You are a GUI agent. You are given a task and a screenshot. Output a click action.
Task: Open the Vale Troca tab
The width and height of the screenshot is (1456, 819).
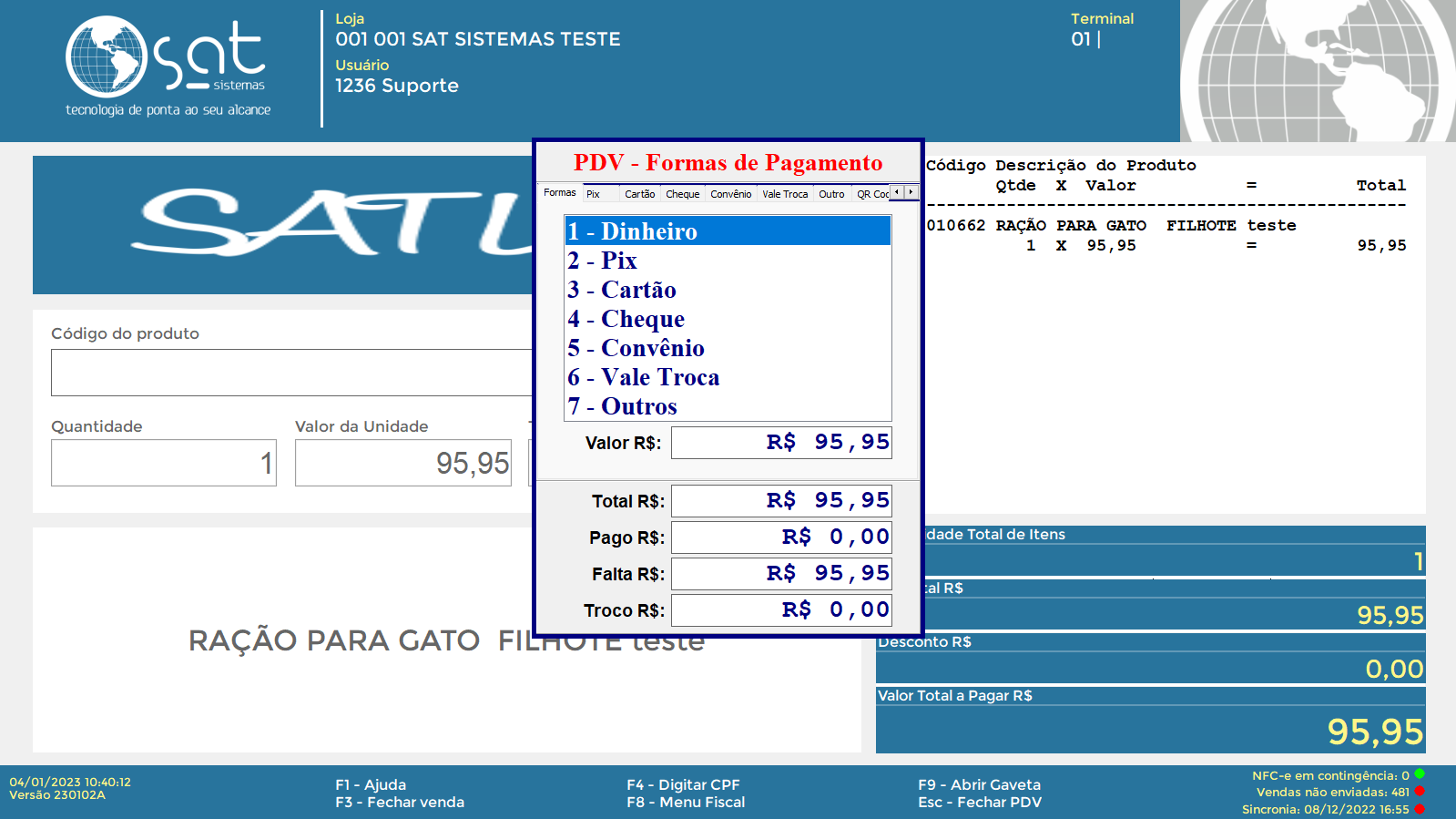[x=784, y=194]
